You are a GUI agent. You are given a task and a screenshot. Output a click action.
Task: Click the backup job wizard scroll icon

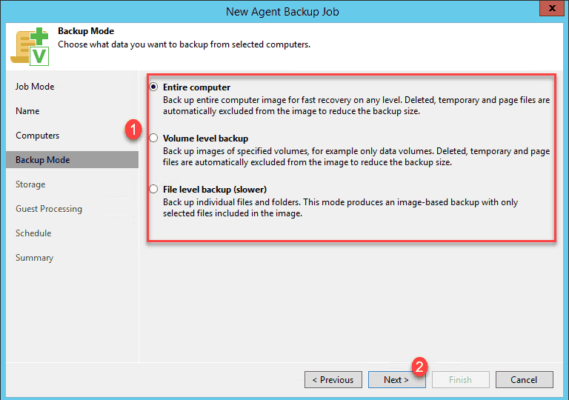point(30,46)
